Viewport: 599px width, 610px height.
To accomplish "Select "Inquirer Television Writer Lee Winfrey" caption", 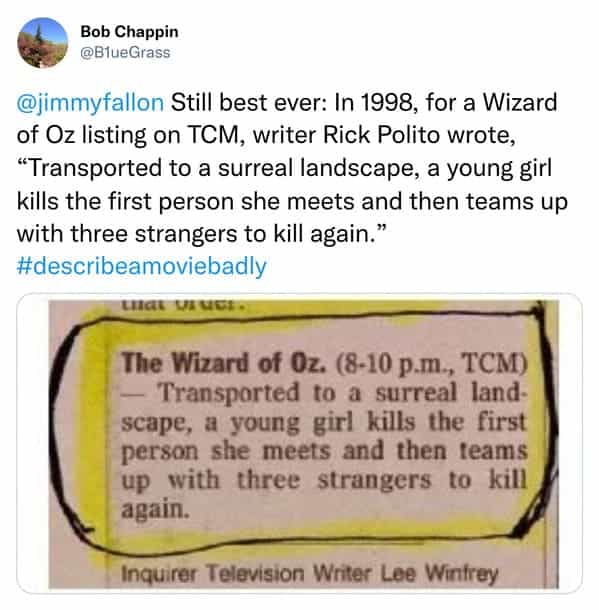I will tap(310, 574).
